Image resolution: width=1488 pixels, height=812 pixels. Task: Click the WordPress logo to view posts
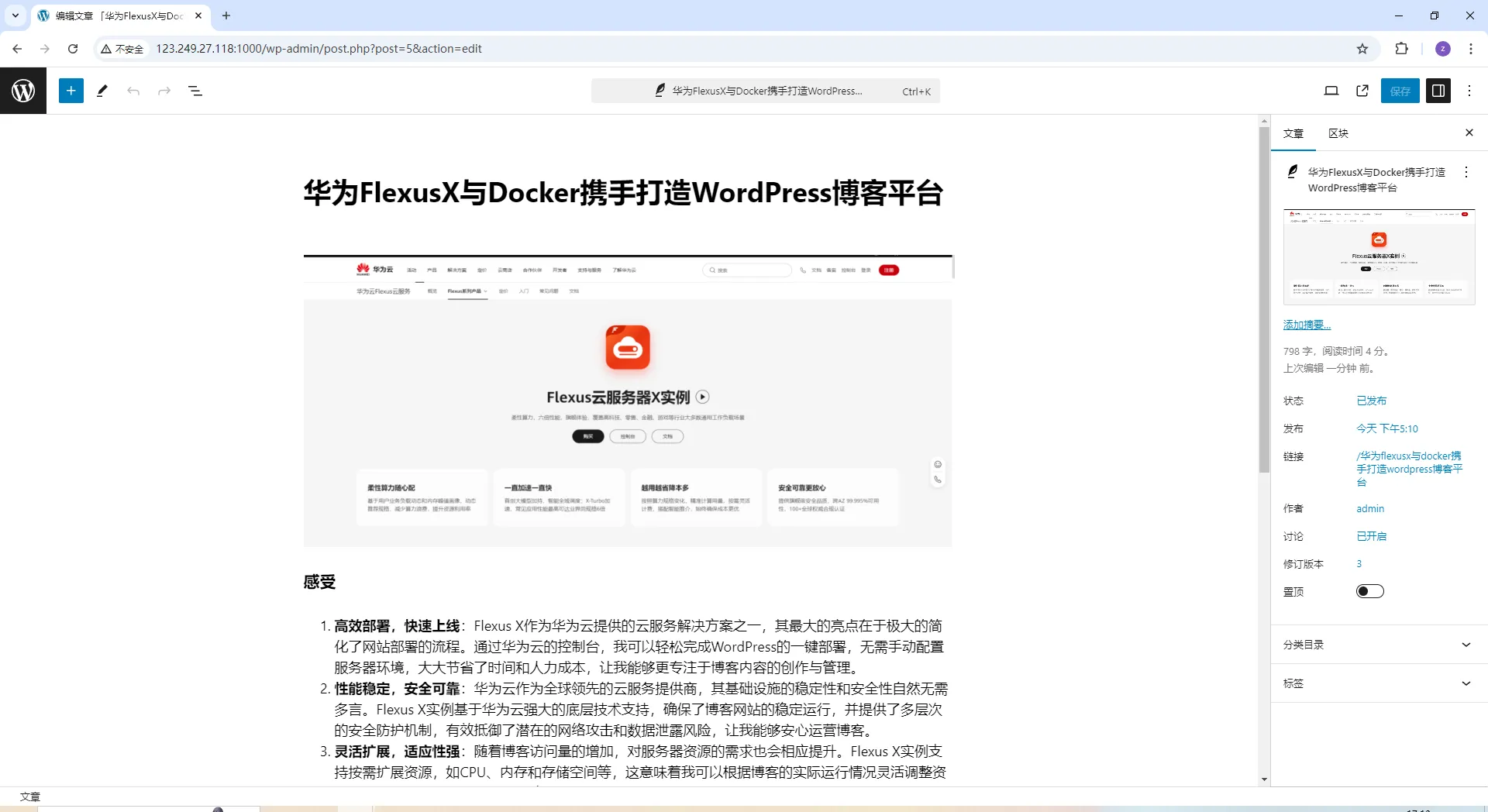[x=23, y=91]
